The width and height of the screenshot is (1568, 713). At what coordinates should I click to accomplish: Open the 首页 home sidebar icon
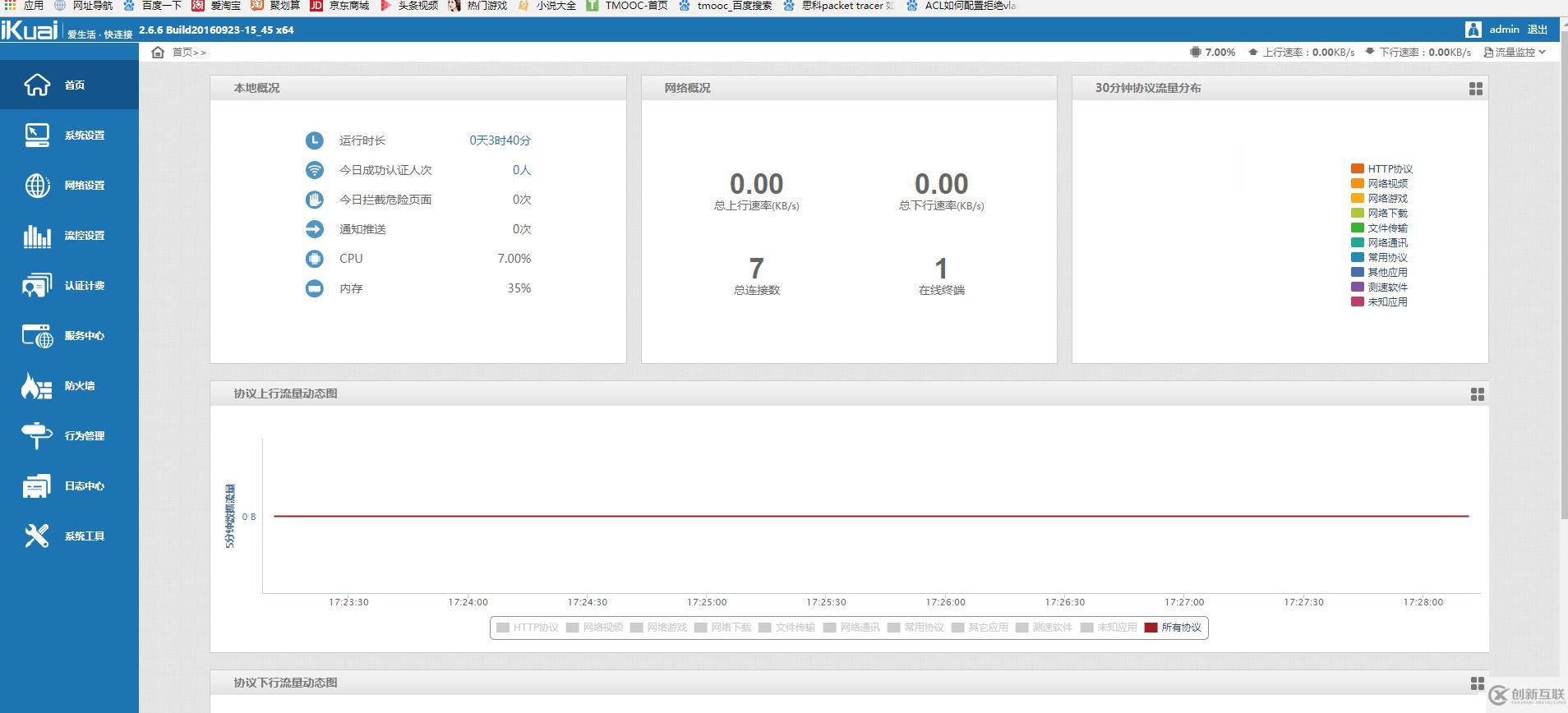(x=37, y=85)
